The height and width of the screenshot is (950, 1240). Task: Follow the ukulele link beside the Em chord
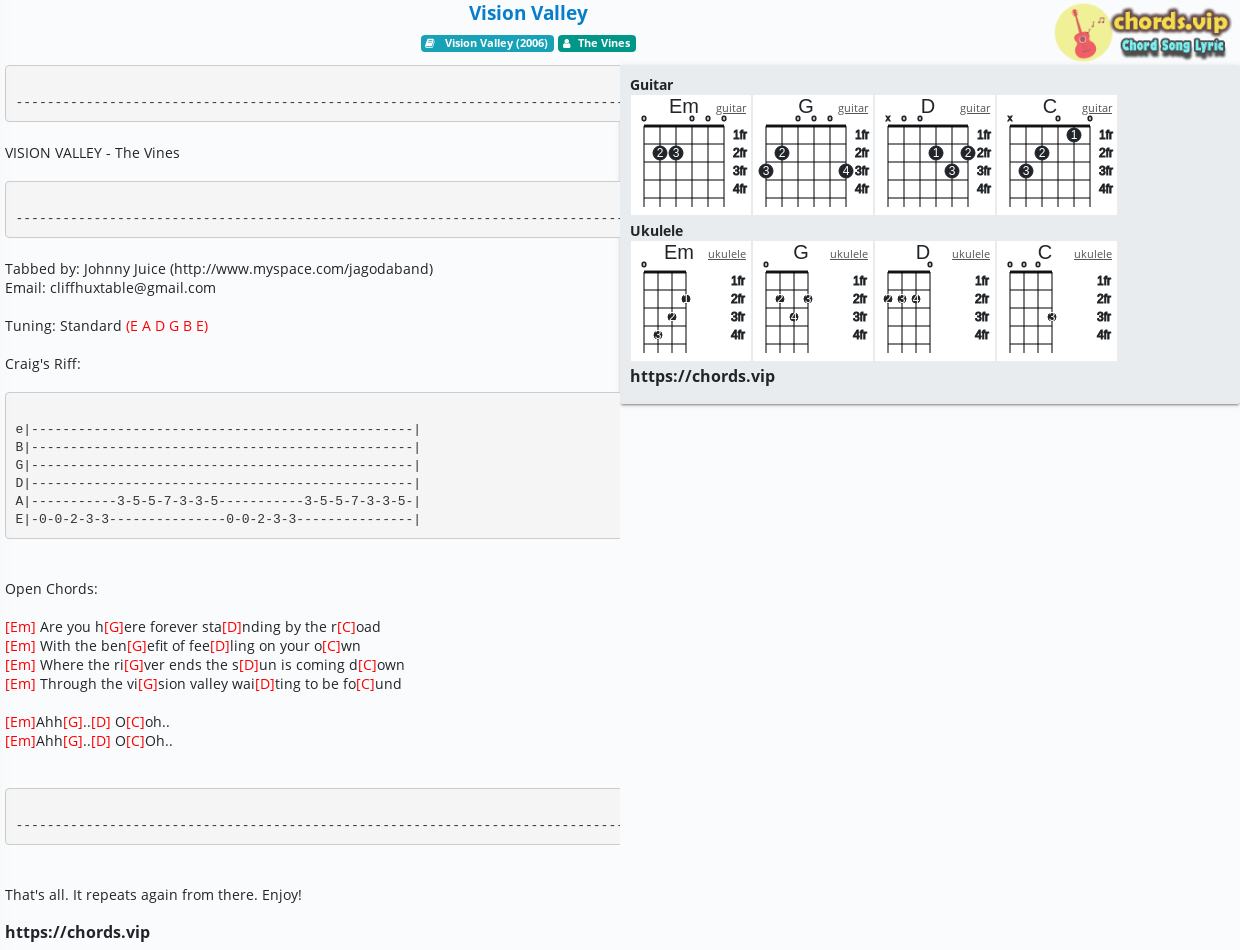[x=727, y=254]
